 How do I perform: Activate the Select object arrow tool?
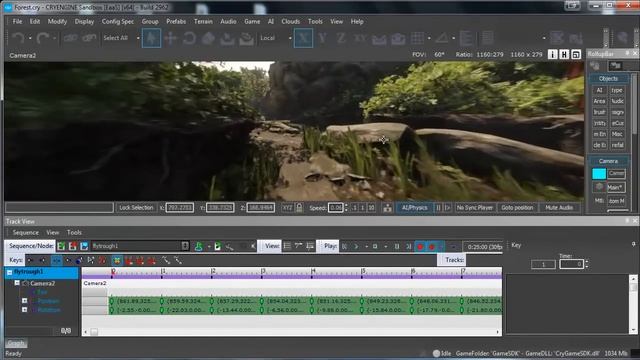point(151,38)
